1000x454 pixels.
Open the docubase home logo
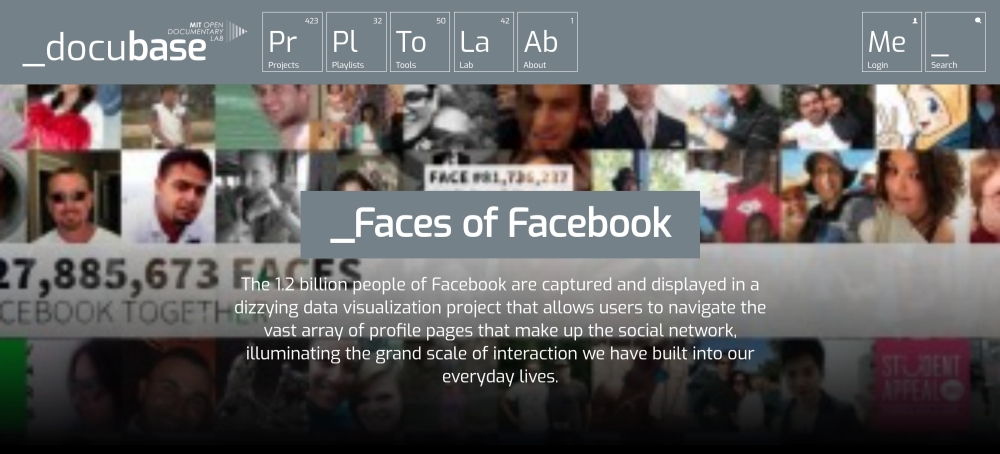click(114, 48)
